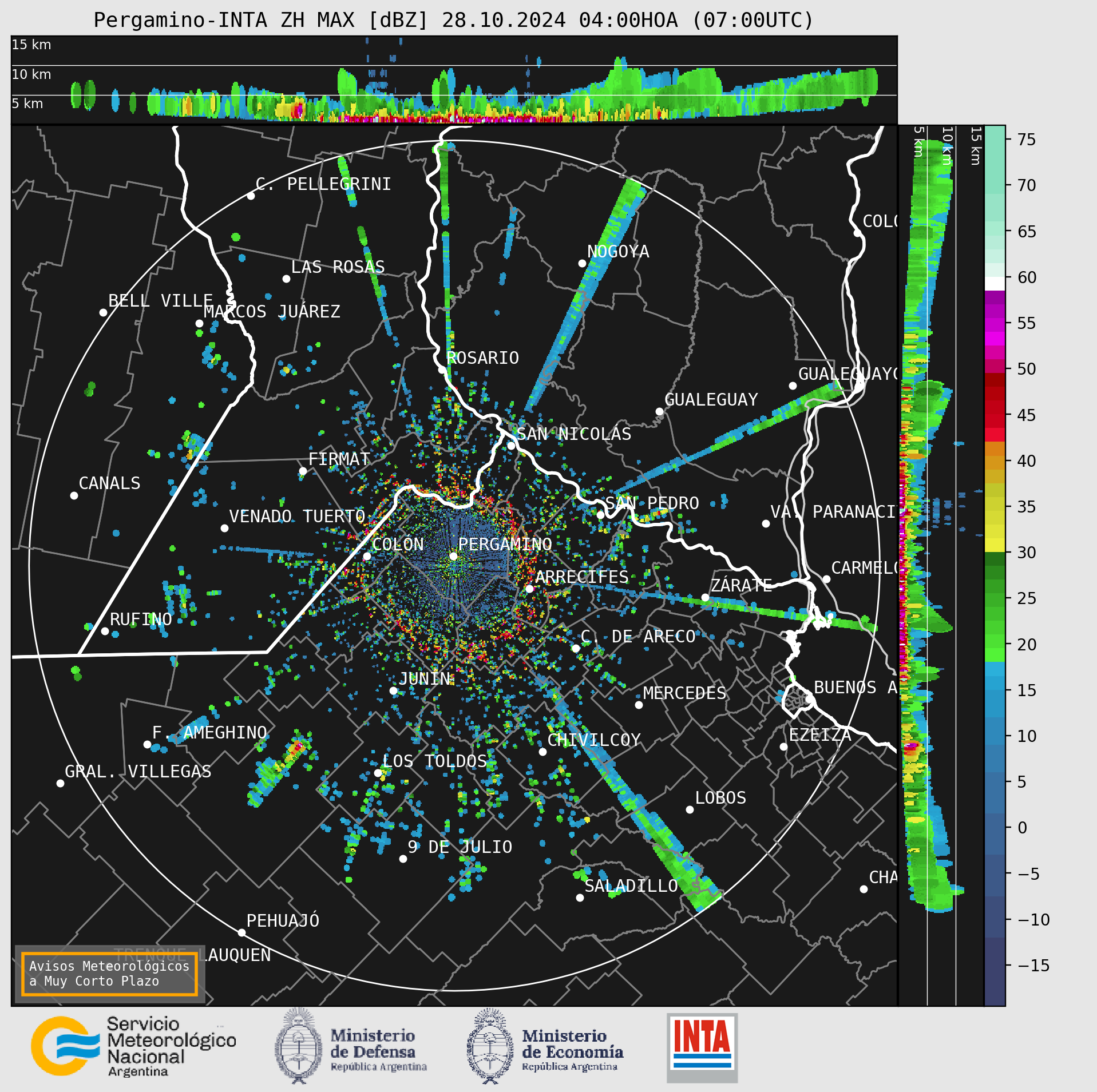Screen dimensions: 1097x1092
Task: Click the COLÓN city label
Action: click(398, 544)
